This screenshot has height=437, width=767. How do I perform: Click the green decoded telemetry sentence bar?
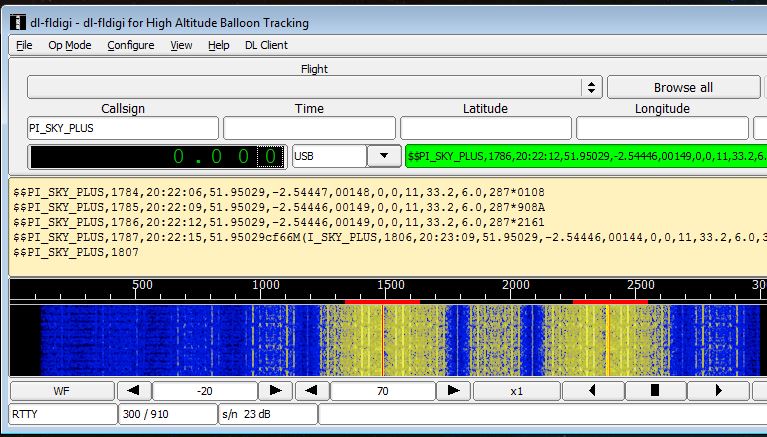pos(586,156)
